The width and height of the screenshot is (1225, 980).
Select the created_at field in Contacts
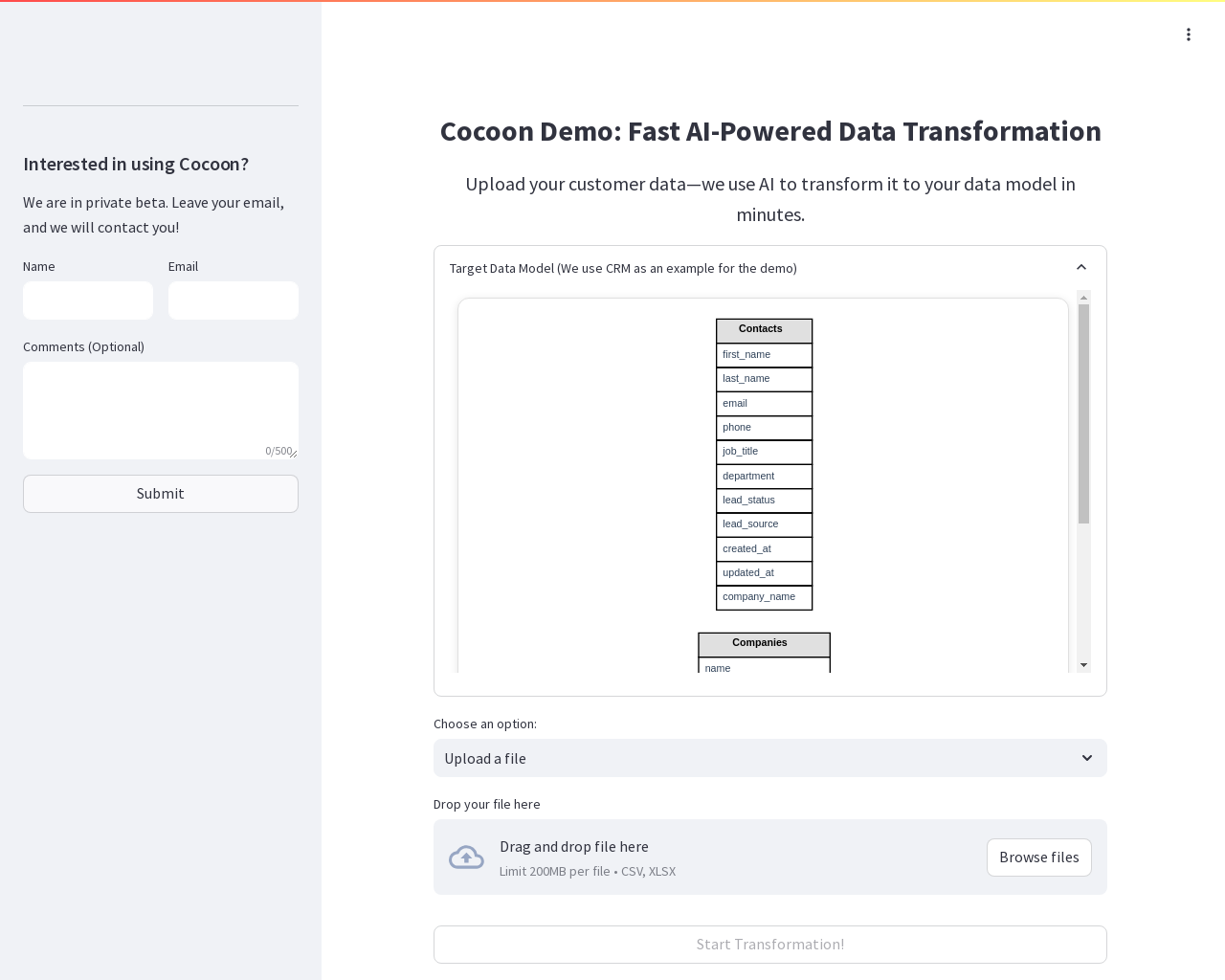764,549
